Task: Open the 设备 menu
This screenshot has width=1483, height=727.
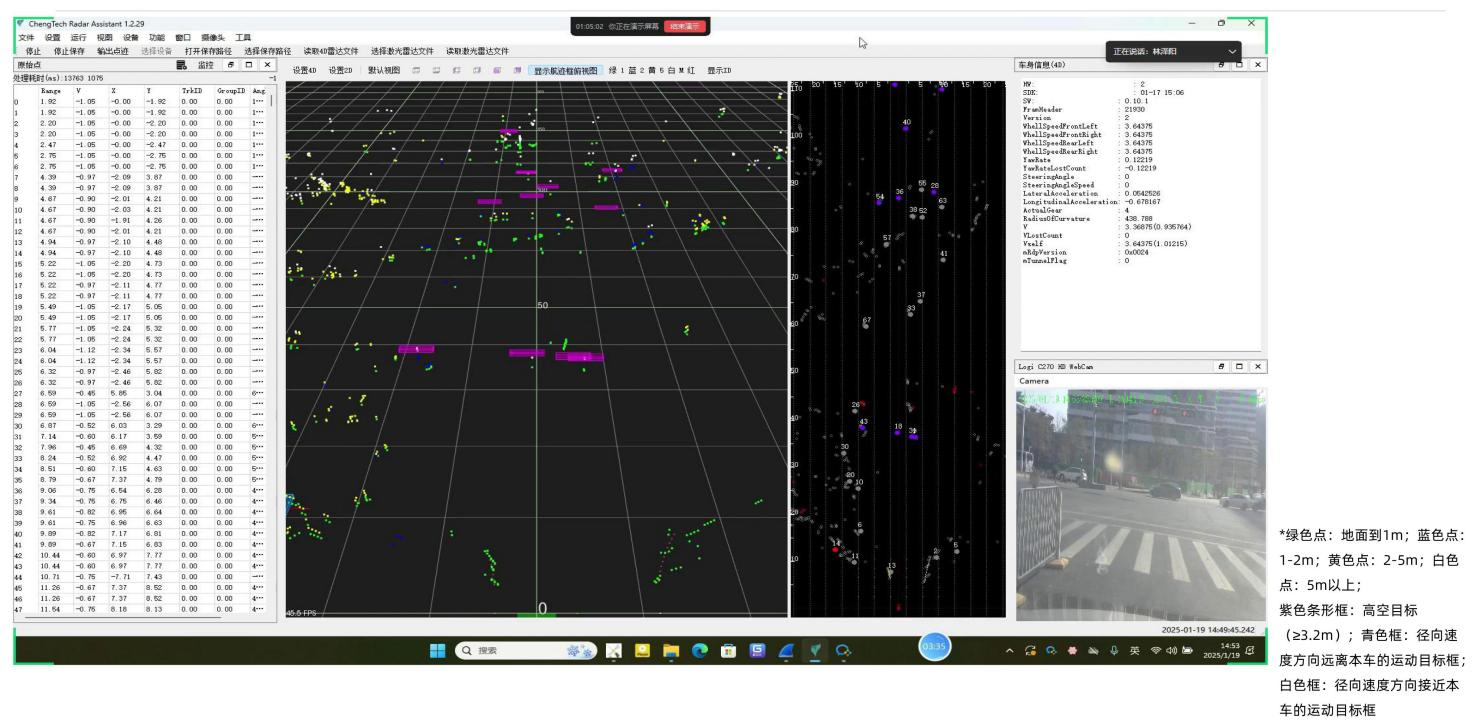Action: click(131, 37)
